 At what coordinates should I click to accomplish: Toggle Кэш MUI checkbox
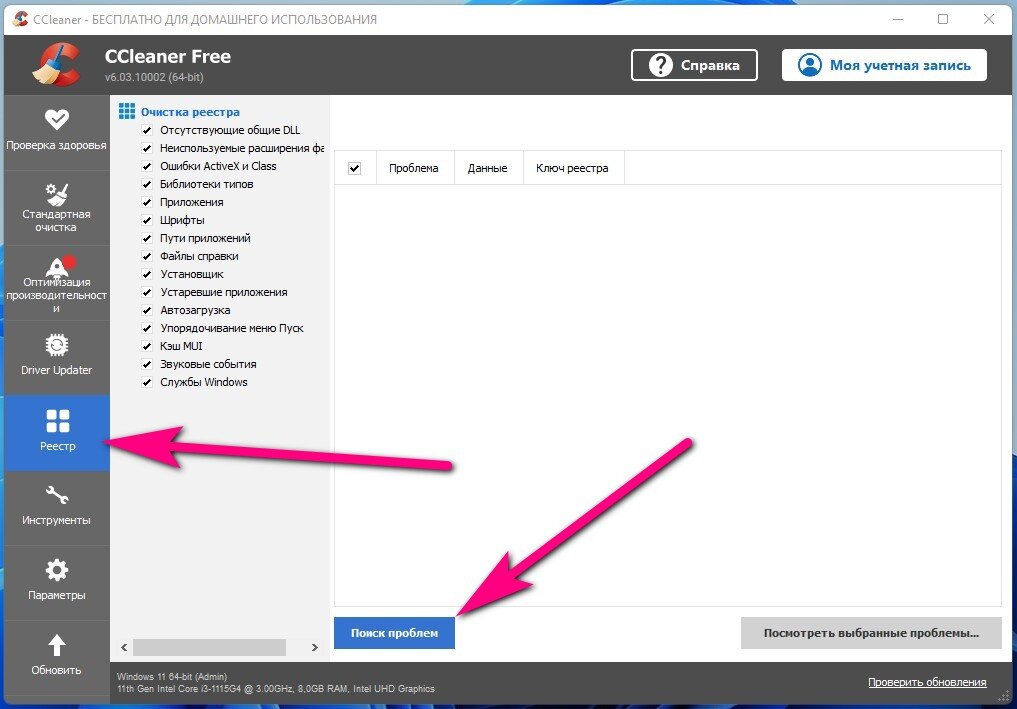147,346
